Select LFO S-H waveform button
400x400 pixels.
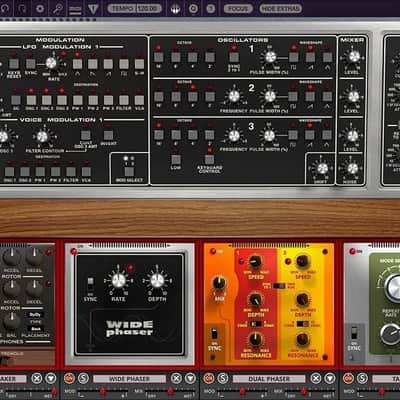tap(139, 64)
